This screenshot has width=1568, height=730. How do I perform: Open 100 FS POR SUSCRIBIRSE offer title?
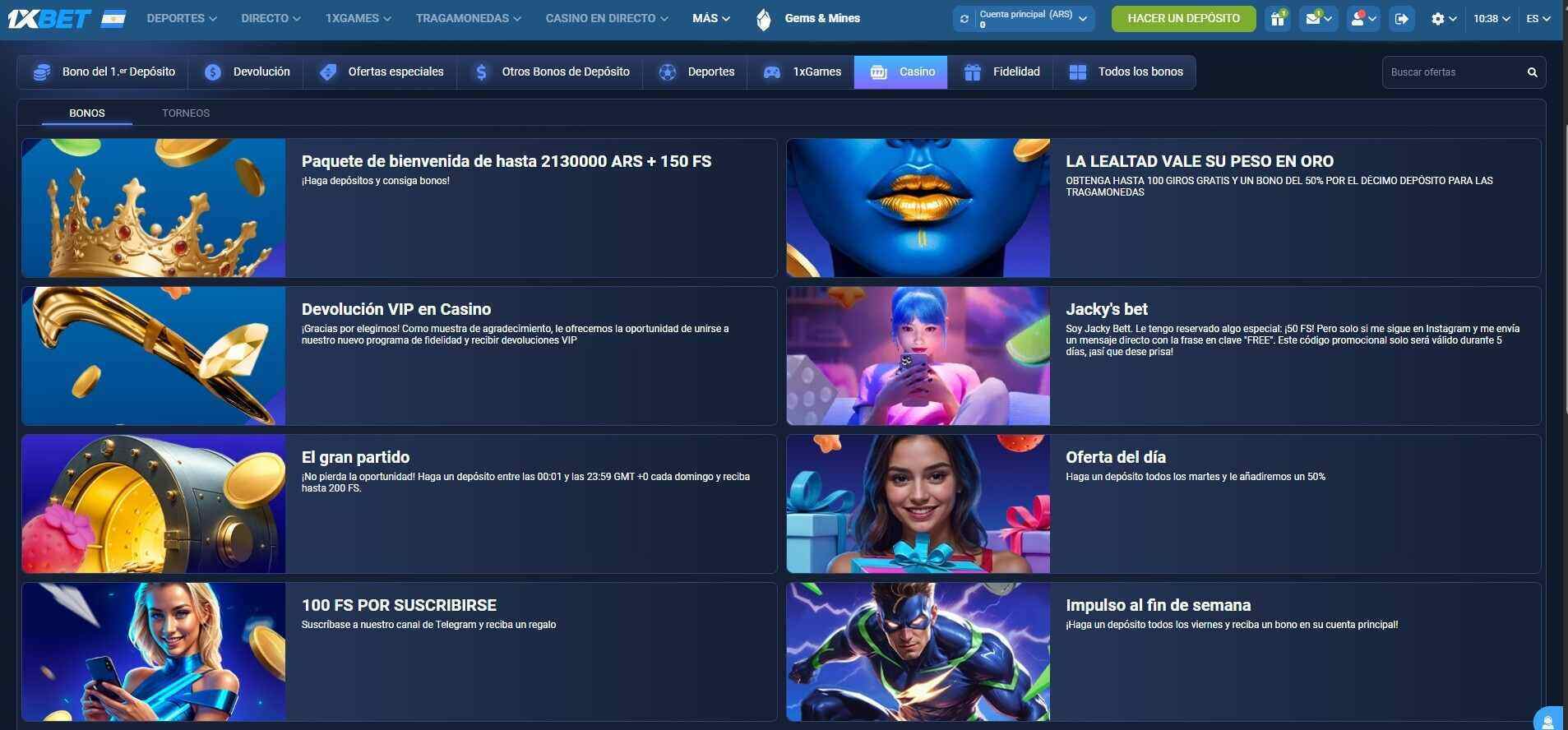coord(399,606)
